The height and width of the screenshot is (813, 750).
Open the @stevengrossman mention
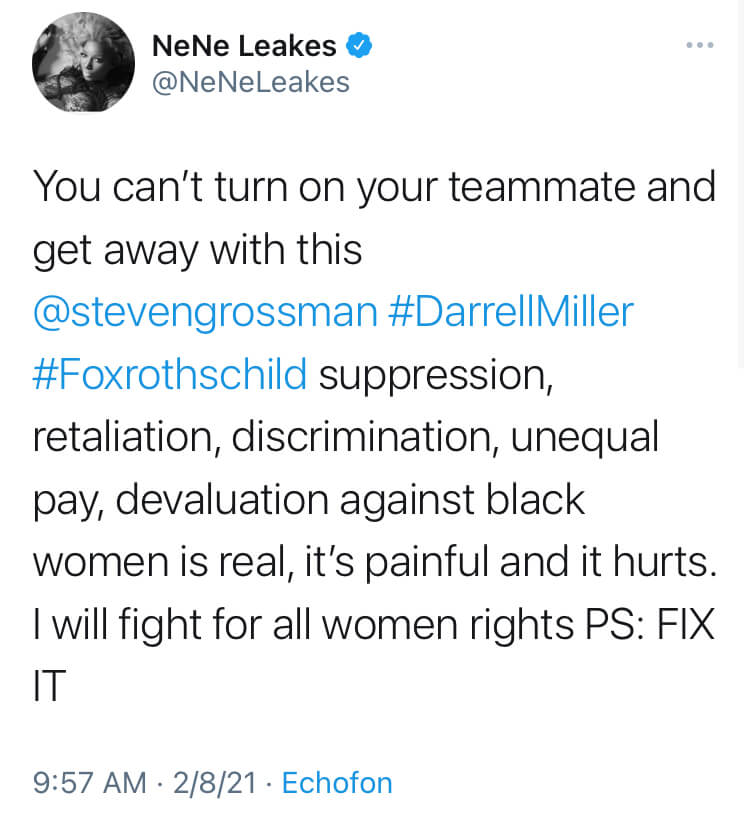(205, 313)
